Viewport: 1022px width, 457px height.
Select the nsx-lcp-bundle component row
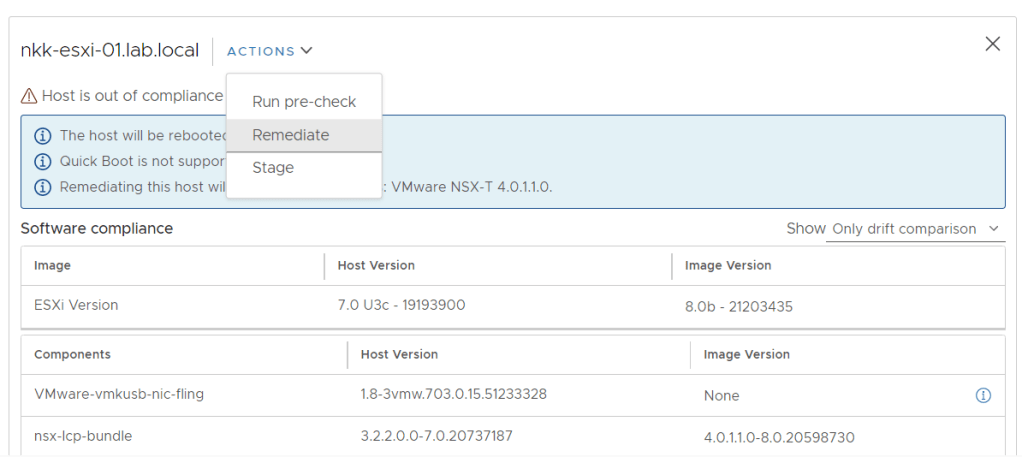pos(83,436)
